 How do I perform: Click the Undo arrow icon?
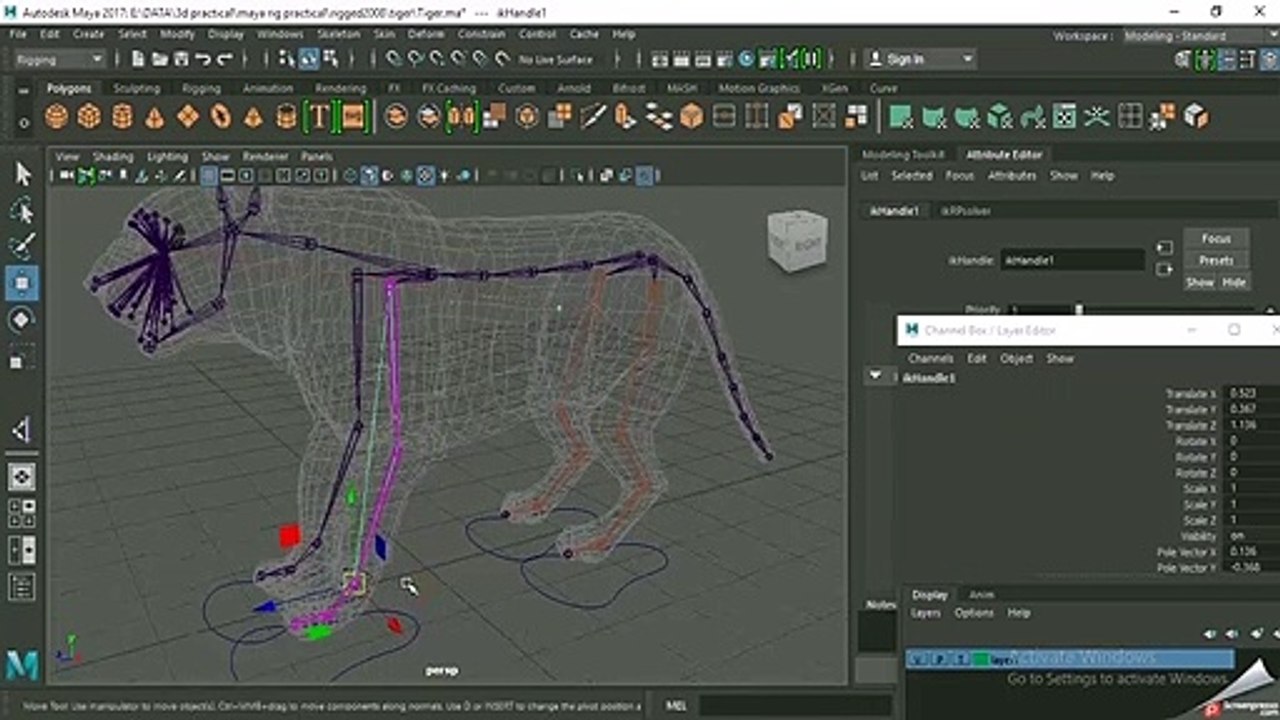[203, 59]
